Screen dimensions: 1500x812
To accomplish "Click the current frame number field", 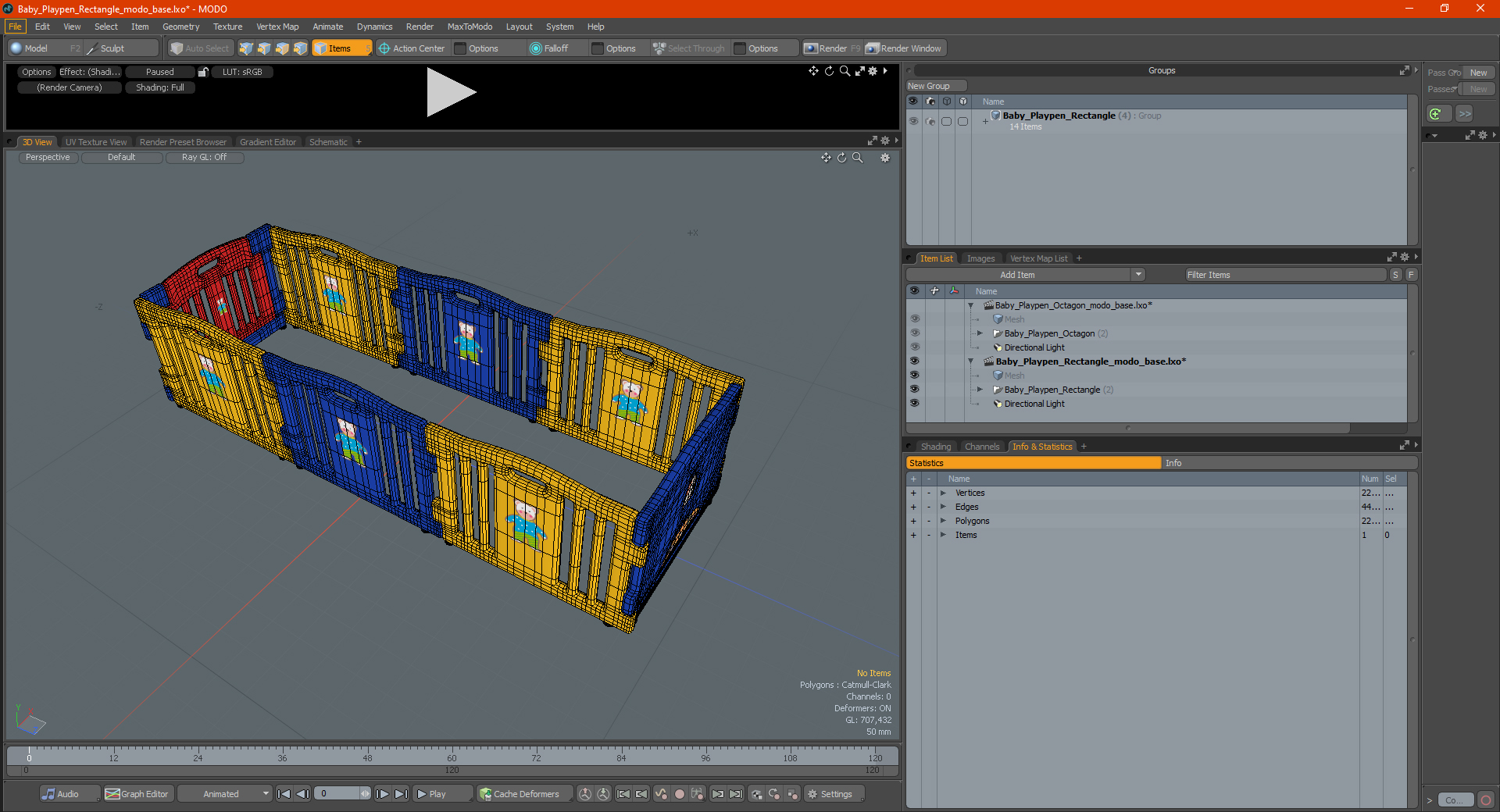I will point(337,794).
